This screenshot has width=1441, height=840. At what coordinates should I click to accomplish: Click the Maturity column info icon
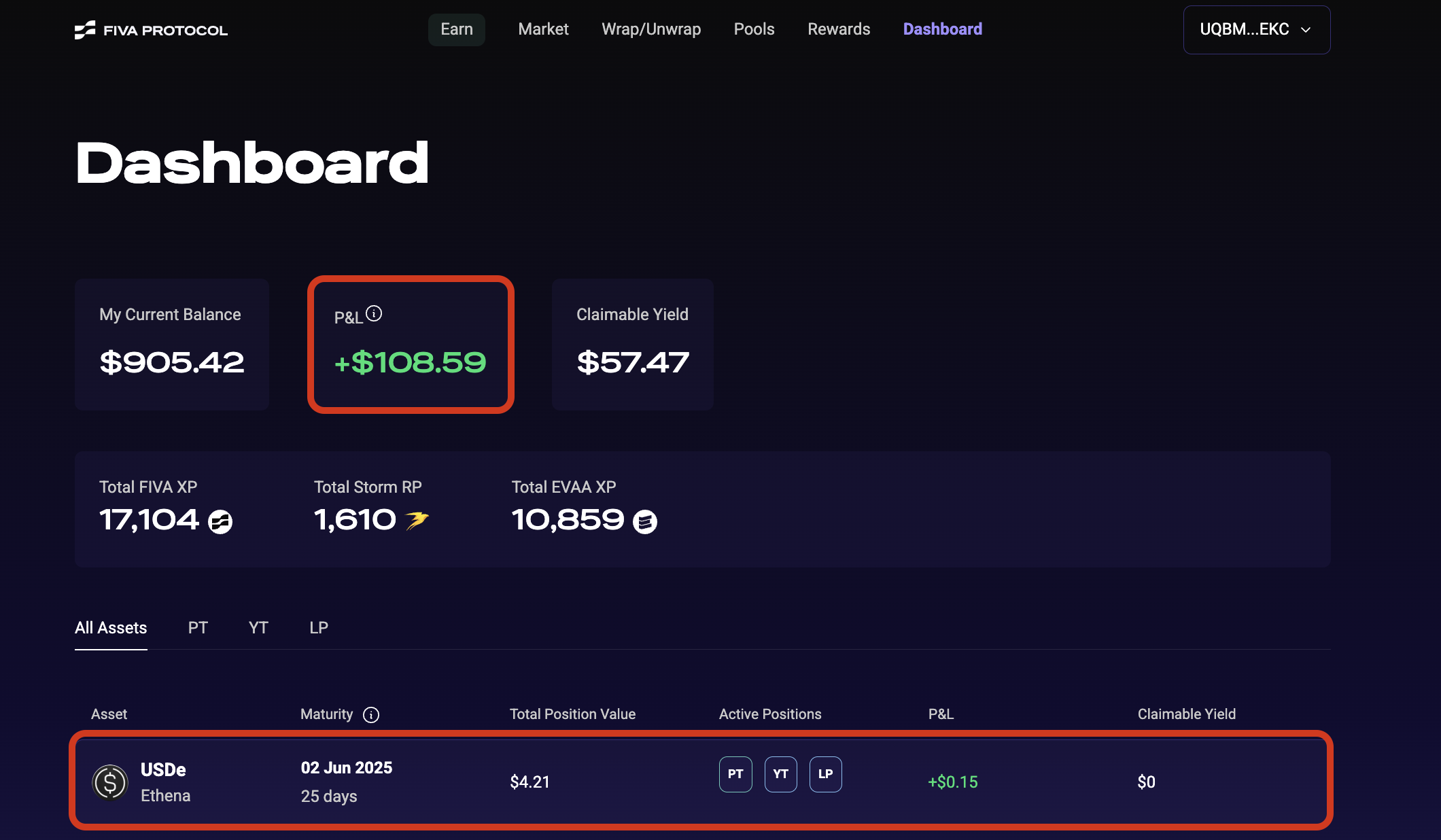click(371, 715)
